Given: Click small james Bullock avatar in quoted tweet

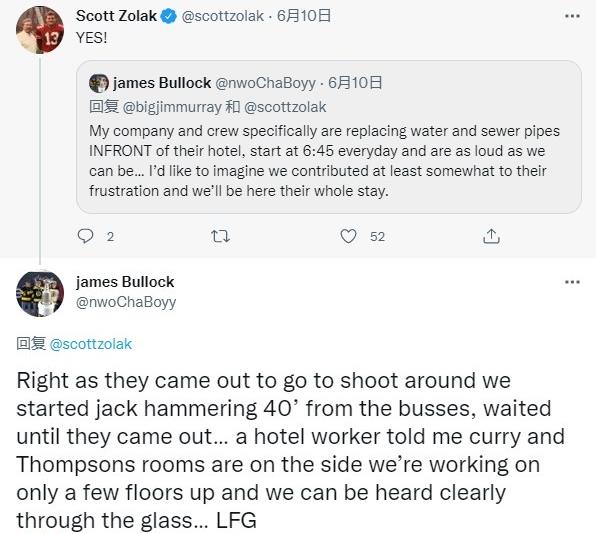Looking at the screenshot, I should (x=99, y=83).
